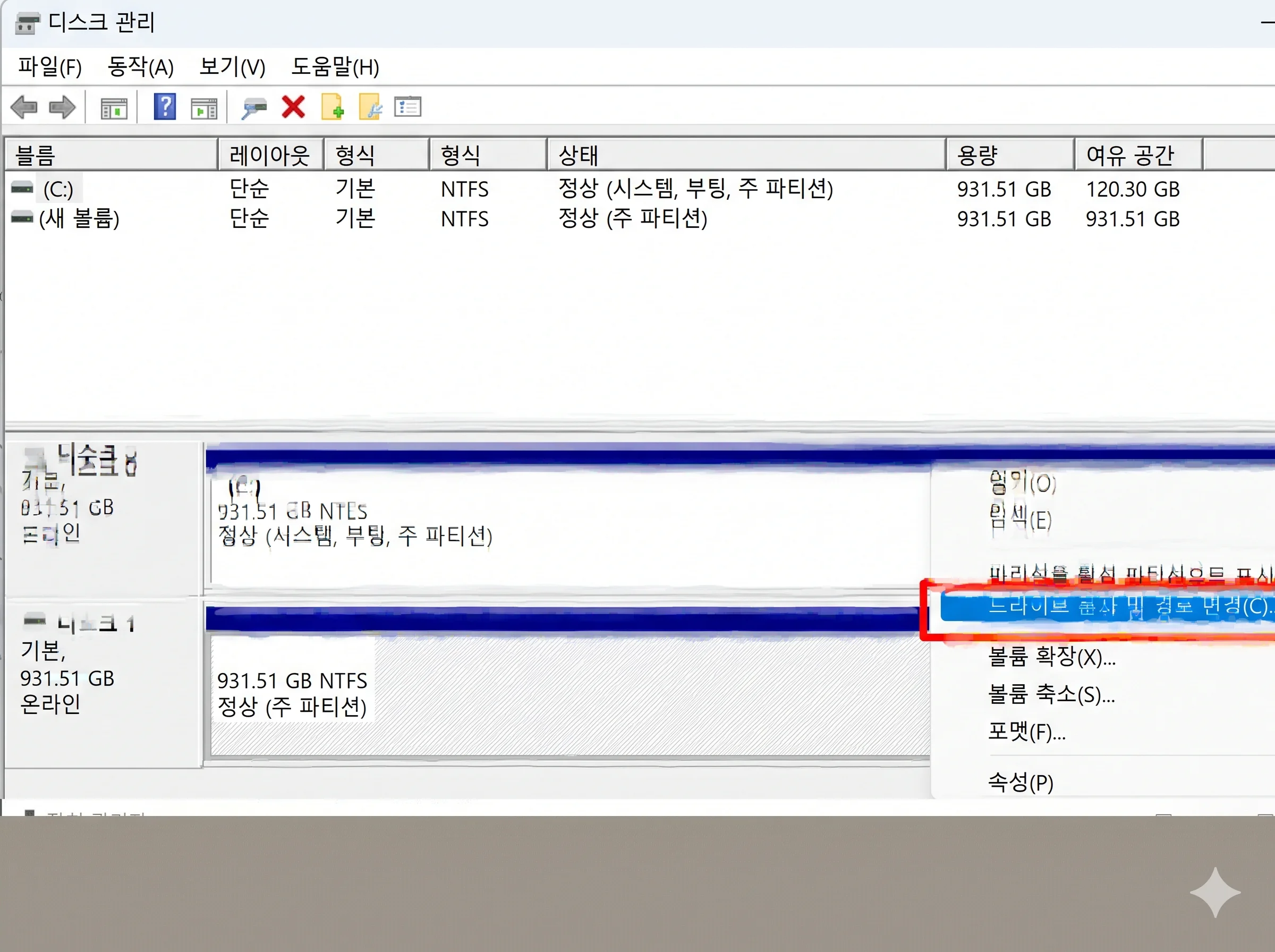Click free space 931.51 GB of 새 볼륨 row
The height and width of the screenshot is (952, 1275).
1133,219
